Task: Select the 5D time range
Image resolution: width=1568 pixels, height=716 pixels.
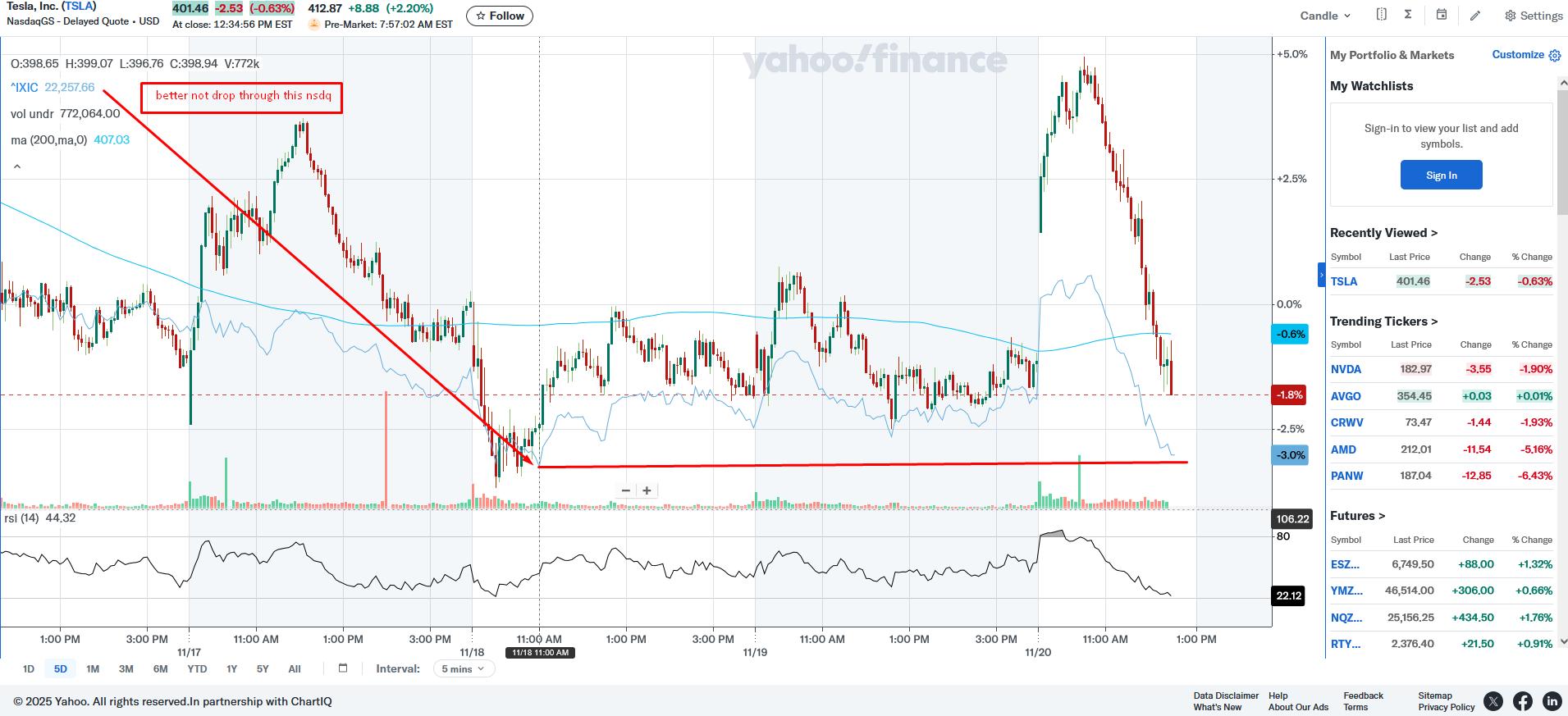Action: point(61,669)
